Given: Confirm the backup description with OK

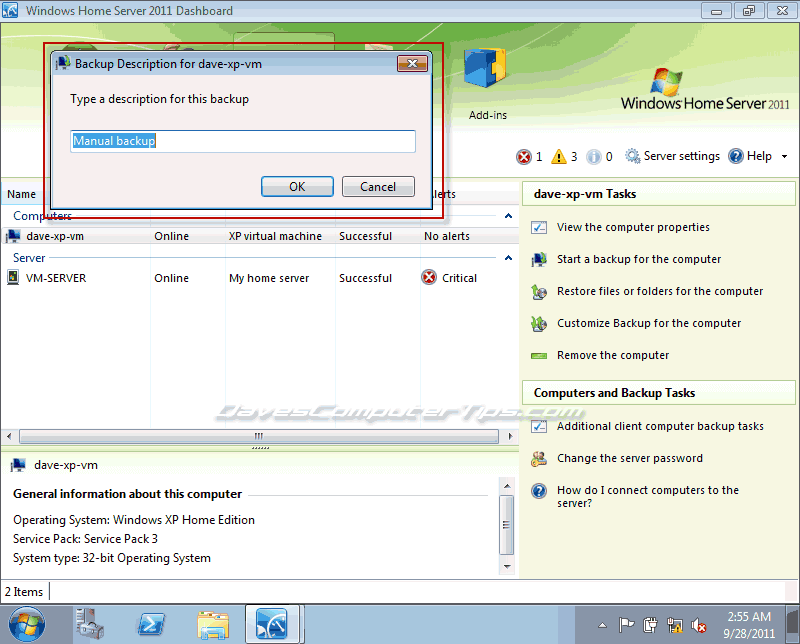Looking at the screenshot, I should (297, 187).
